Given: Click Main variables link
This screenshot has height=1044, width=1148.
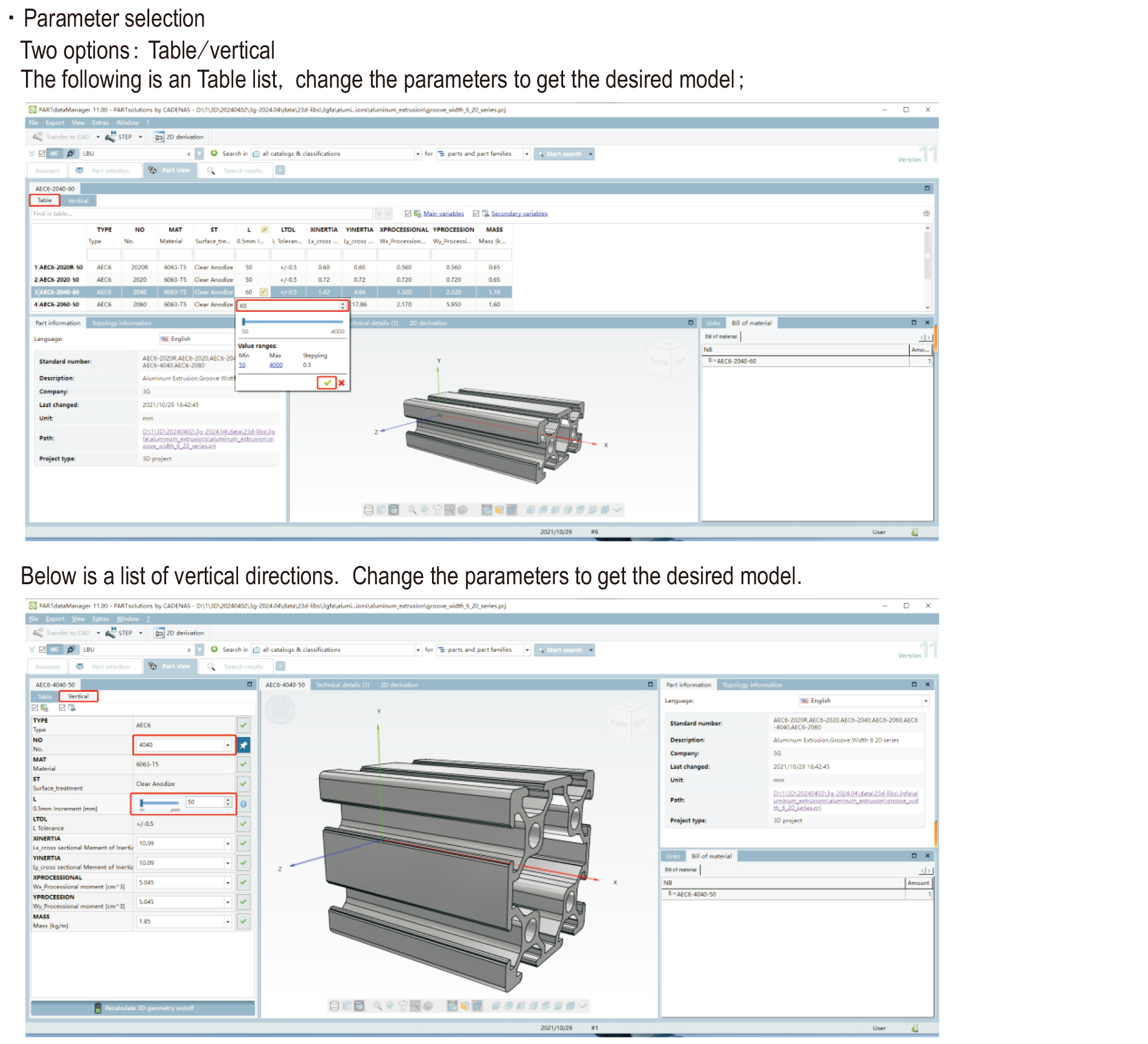Looking at the screenshot, I should coord(443,213).
